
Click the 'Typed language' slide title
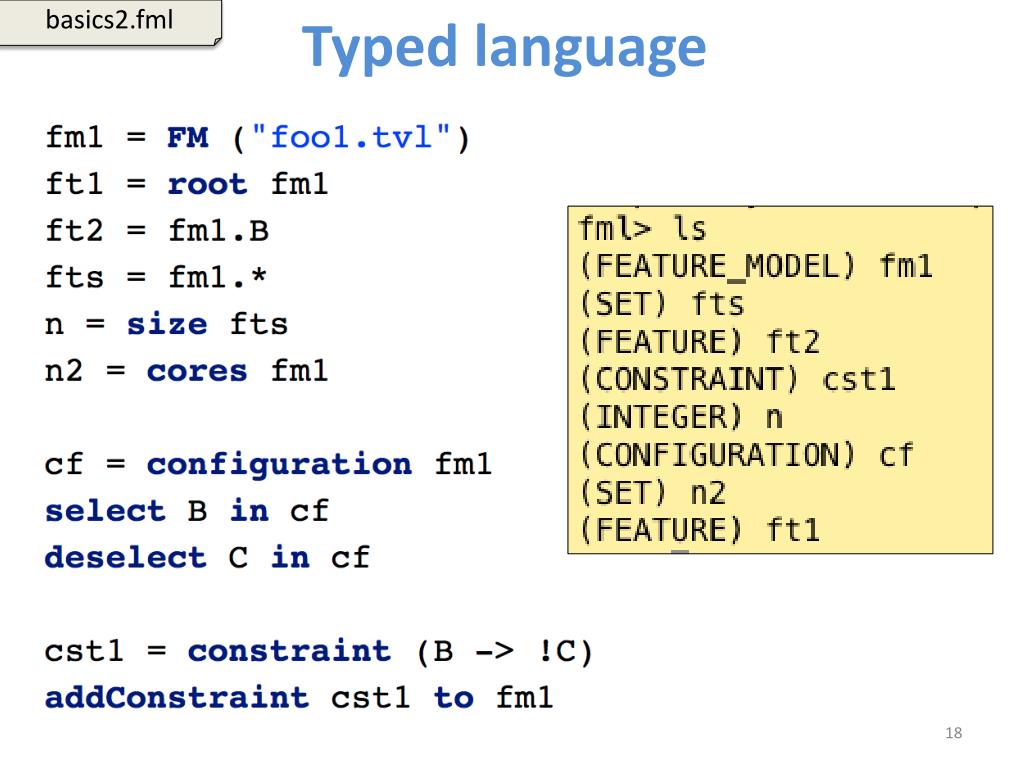[504, 48]
